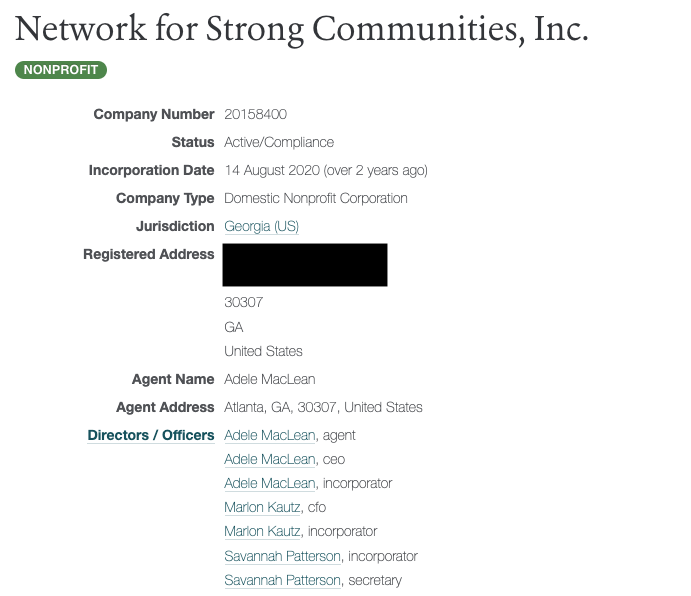
Task: Click the company number 20158400
Action: (x=255, y=115)
